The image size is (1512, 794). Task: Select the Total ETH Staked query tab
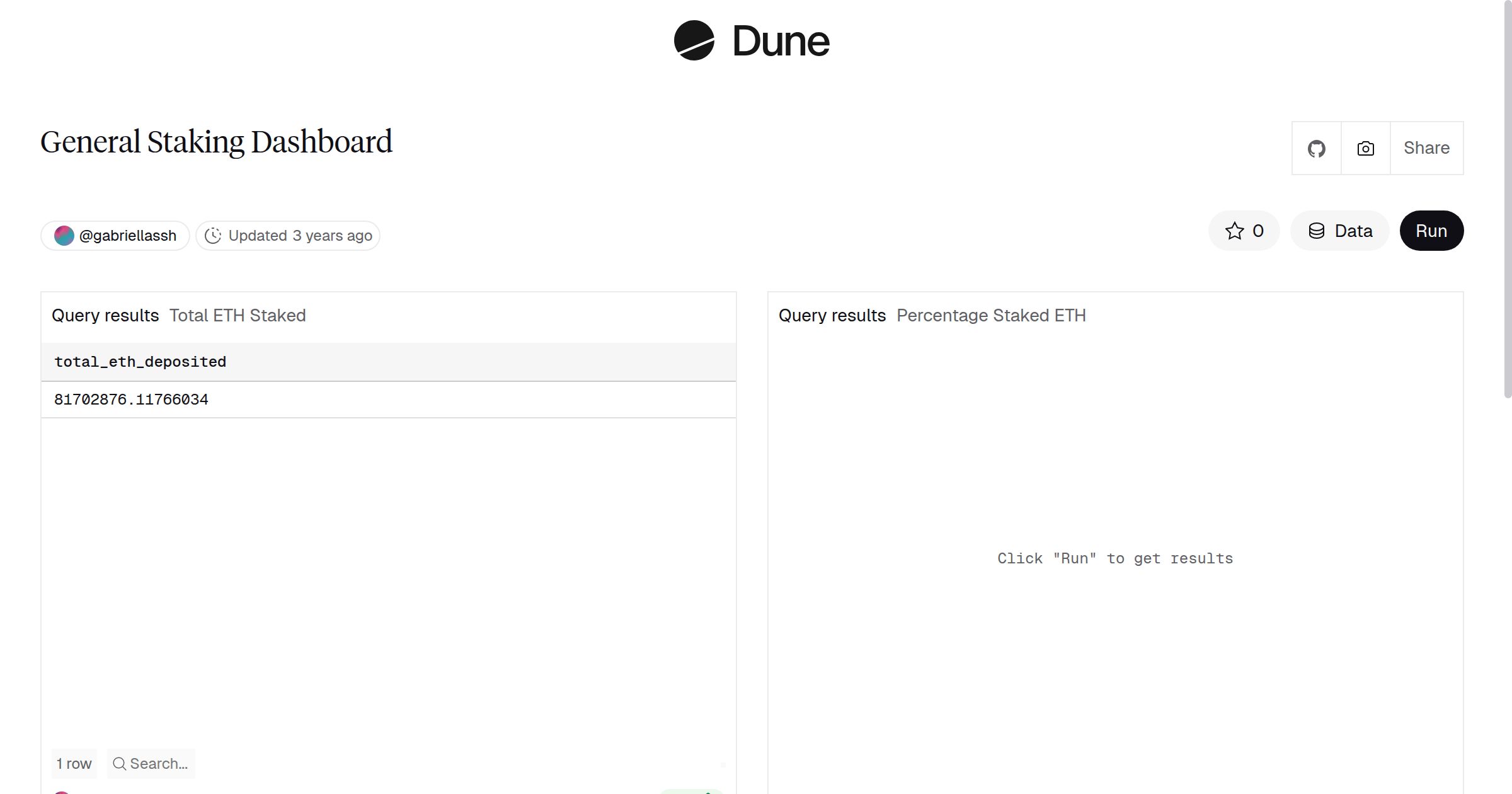tap(237, 315)
